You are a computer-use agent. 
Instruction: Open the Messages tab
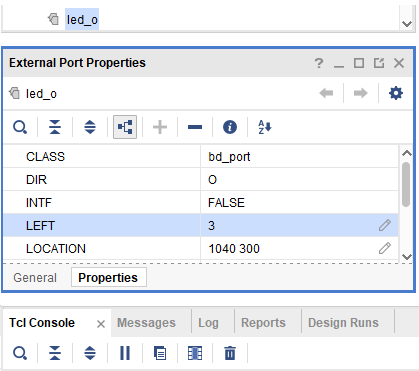(x=146, y=323)
